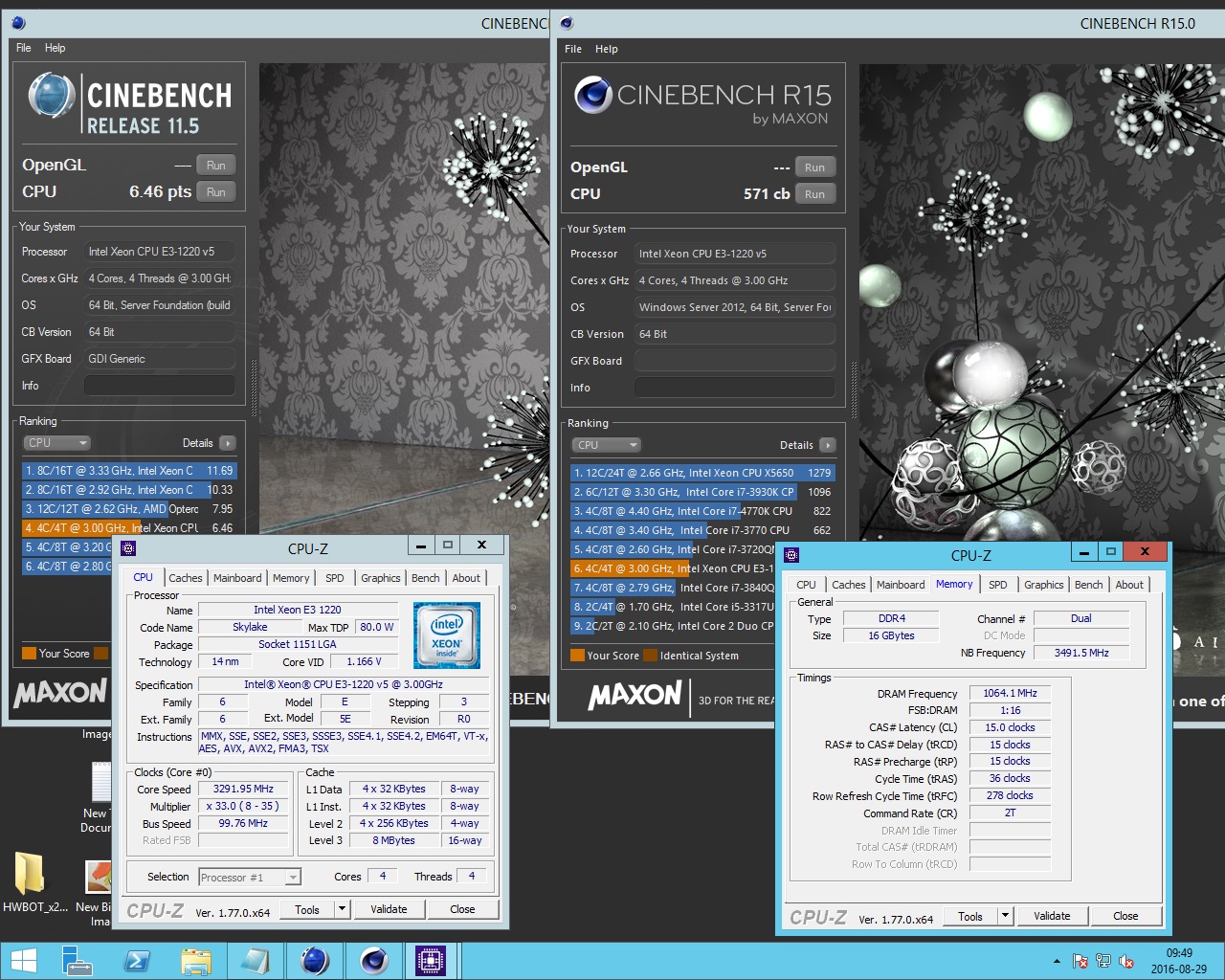Click the Cinebench R15 logo icon

coord(592,94)
